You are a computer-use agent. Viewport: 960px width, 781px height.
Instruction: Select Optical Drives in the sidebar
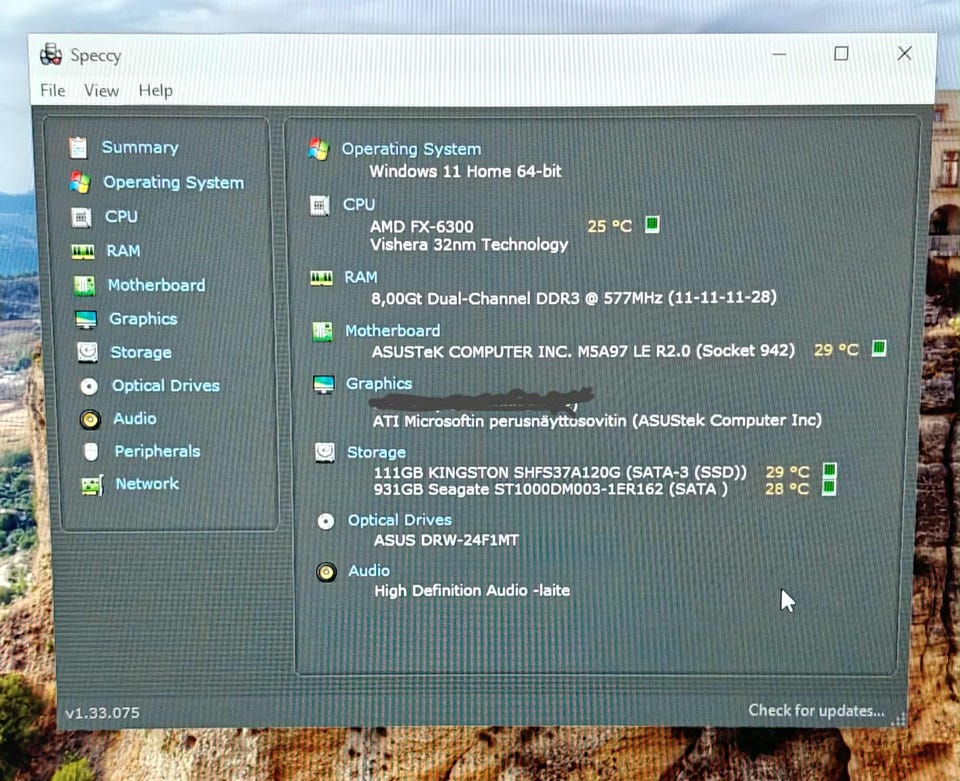pyautogui.click(x=166, y=386)
